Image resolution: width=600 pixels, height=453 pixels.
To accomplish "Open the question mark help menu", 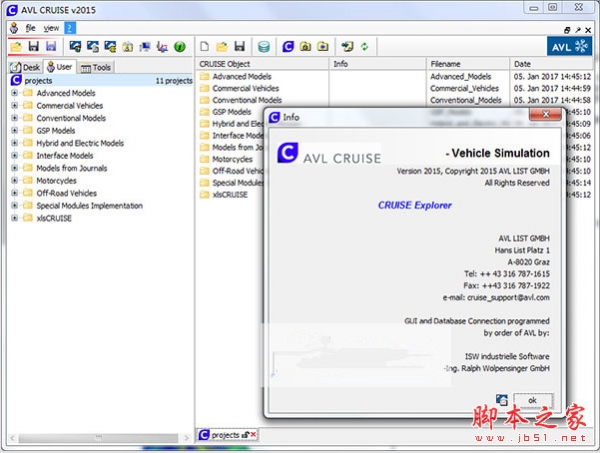I will tap(70, 28).
